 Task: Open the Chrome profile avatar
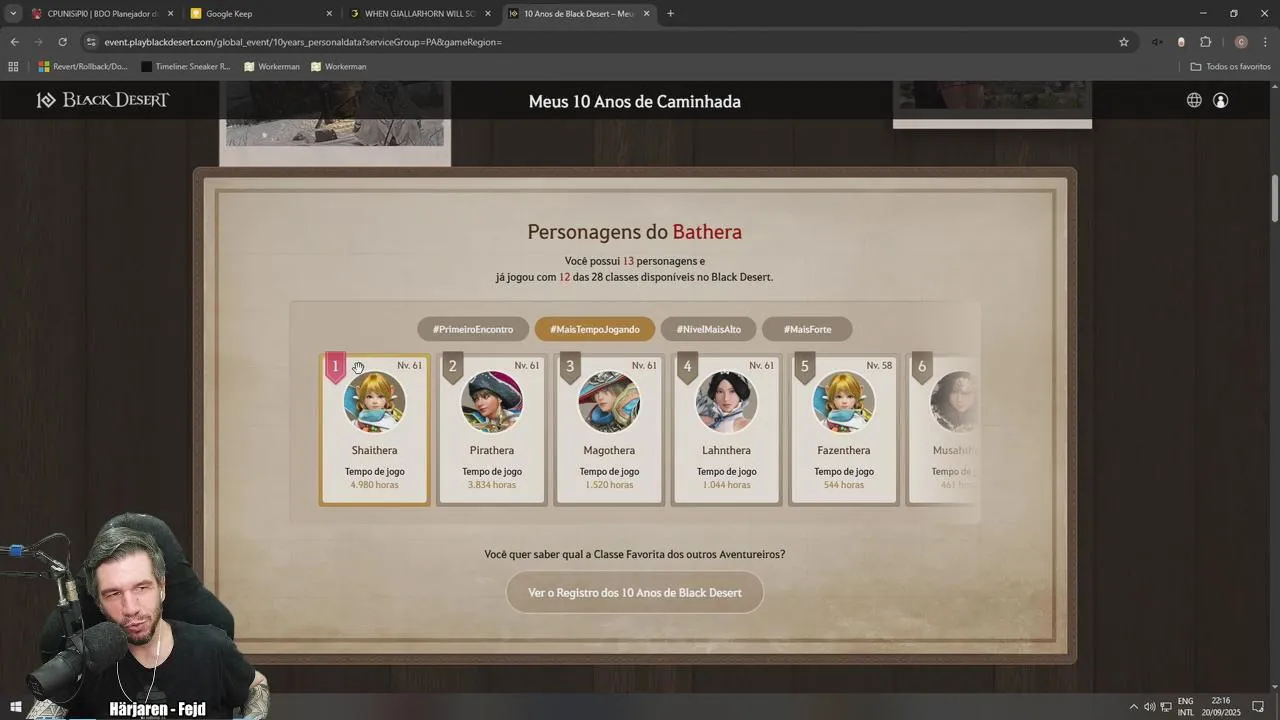tap(1241, 42)
